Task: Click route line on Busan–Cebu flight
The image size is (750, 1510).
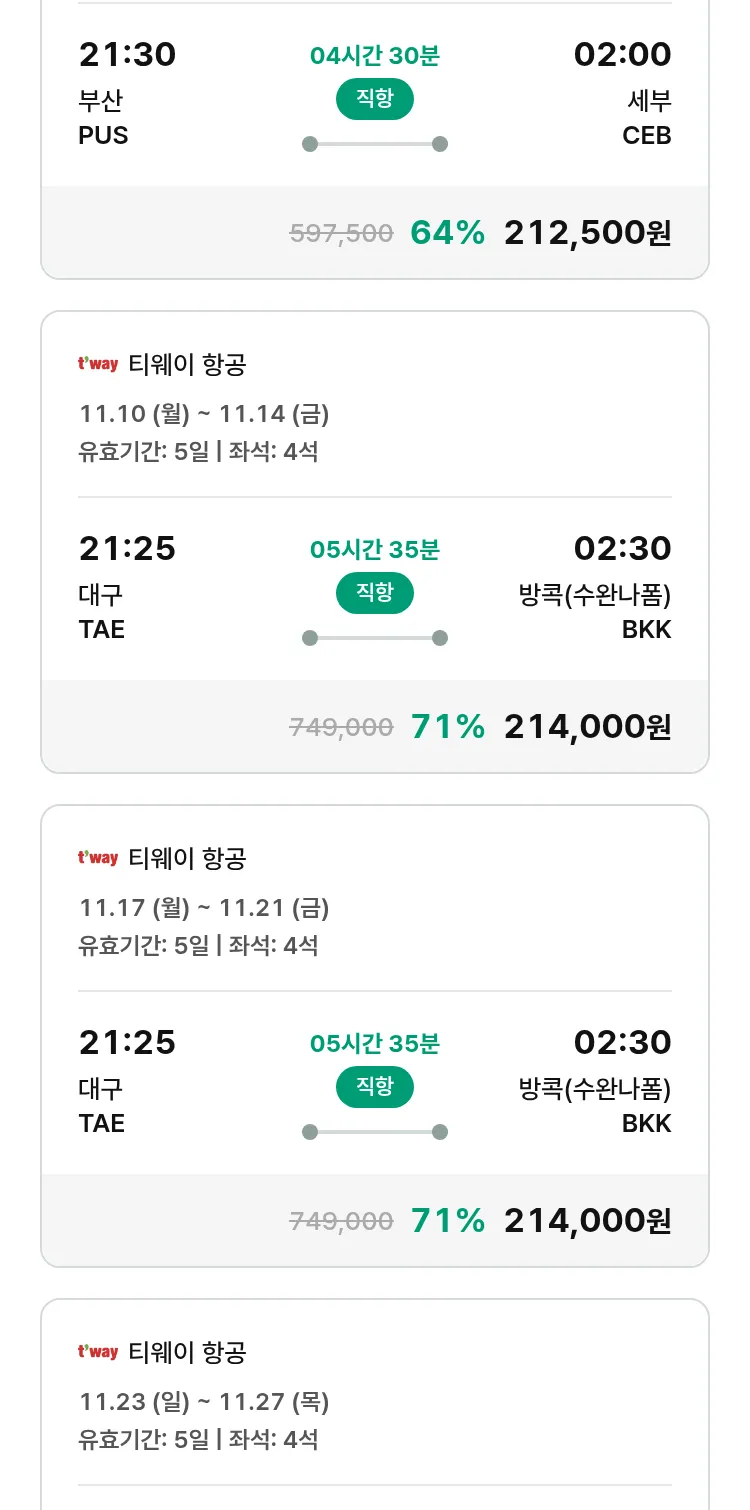Action: (x=374, y=144)
